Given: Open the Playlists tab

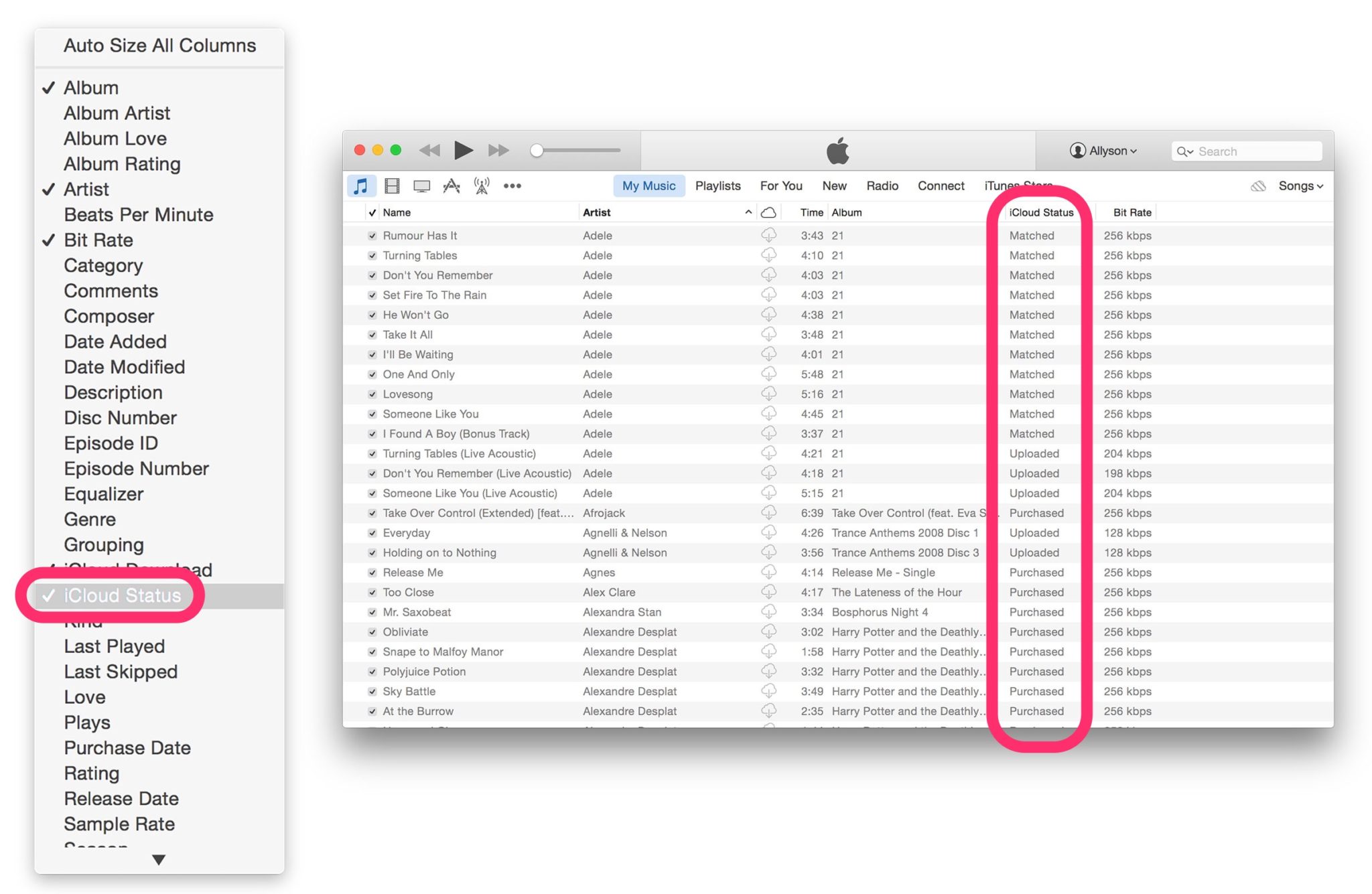Looking at the screenshot, I should 717,185.
